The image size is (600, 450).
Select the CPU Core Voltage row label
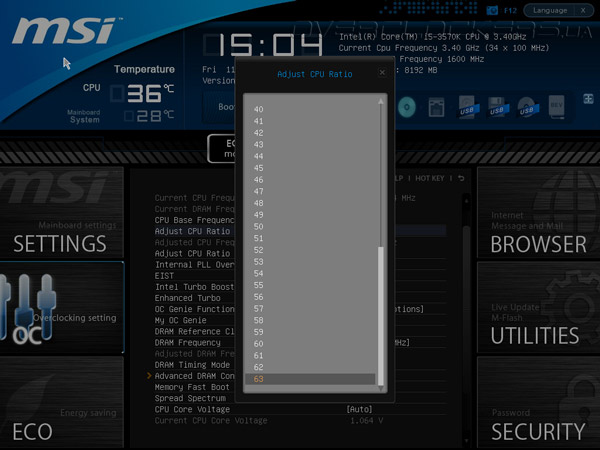(192, 409)
